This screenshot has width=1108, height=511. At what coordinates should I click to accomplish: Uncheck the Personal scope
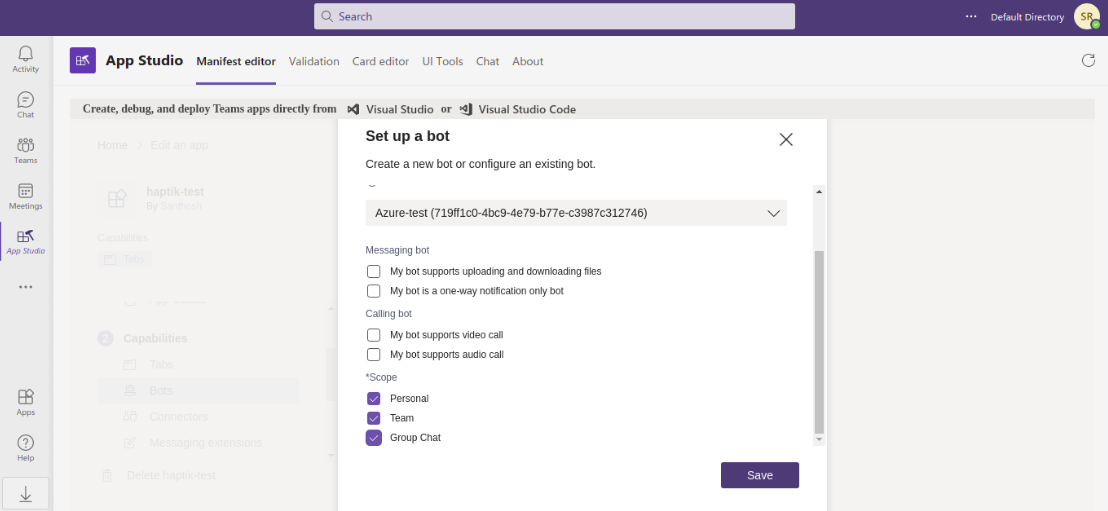point(374,399)
